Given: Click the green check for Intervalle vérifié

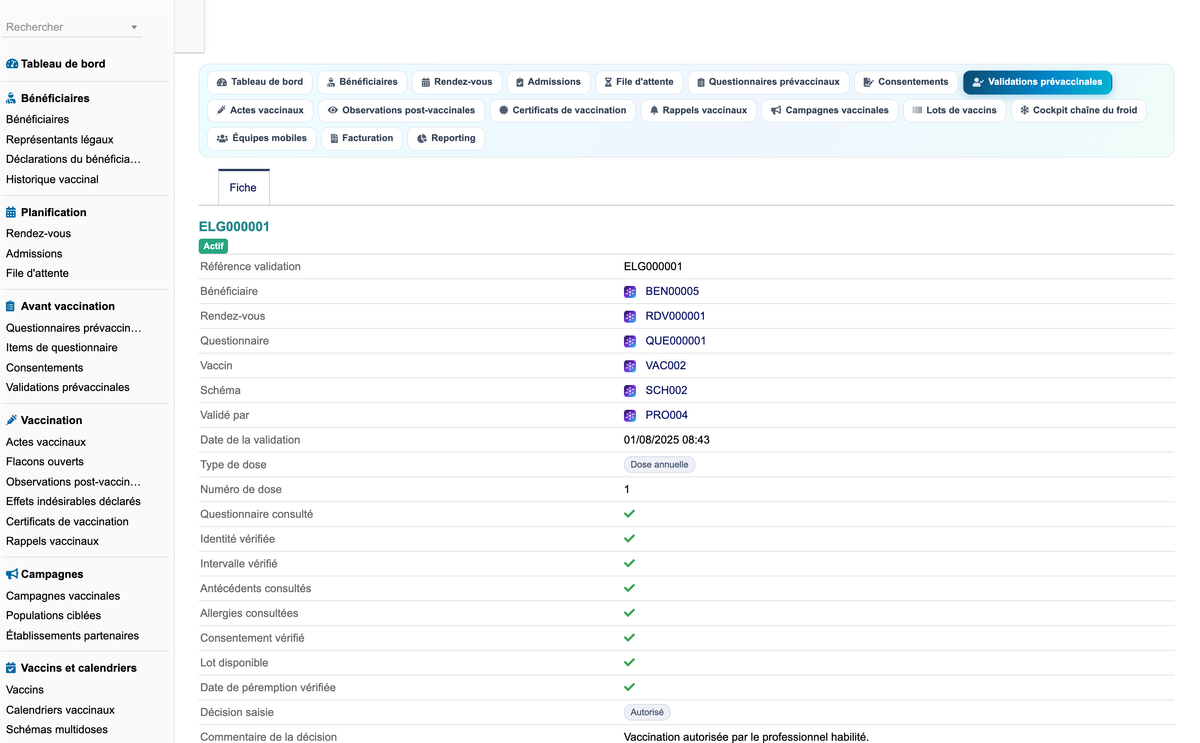Looking at the screenshot, I should coord(630,564).
